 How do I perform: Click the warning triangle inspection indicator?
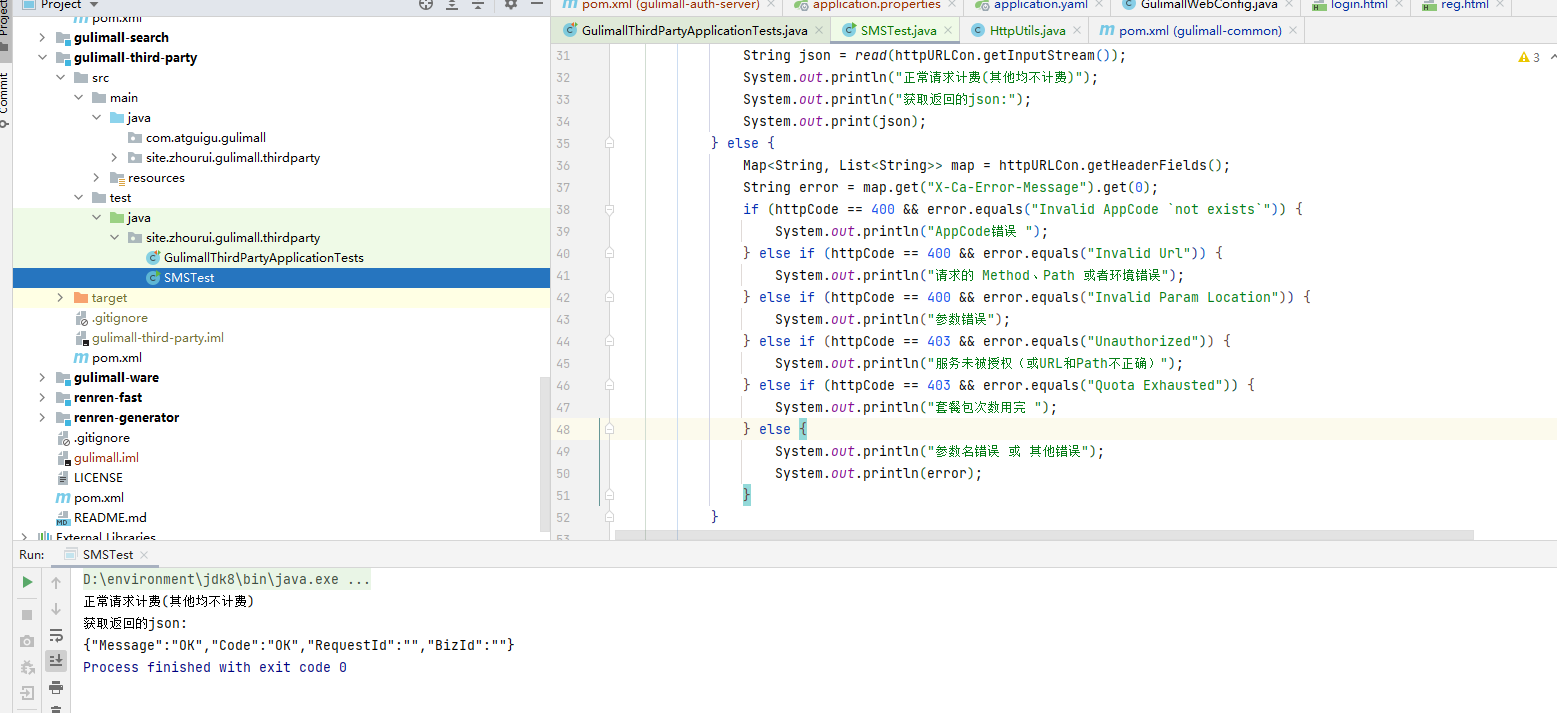click(x=1523, y=57)
